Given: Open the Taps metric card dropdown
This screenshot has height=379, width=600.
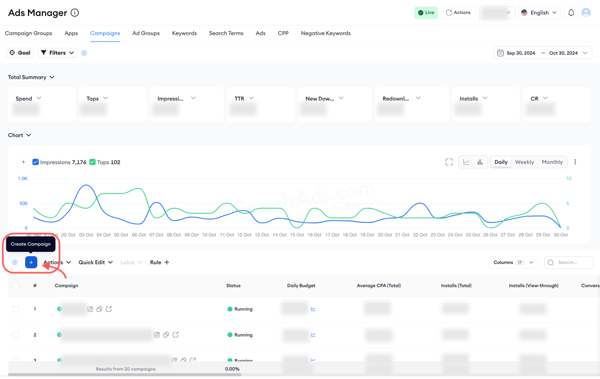Looking at the screenshot, I should coord(106,98).
